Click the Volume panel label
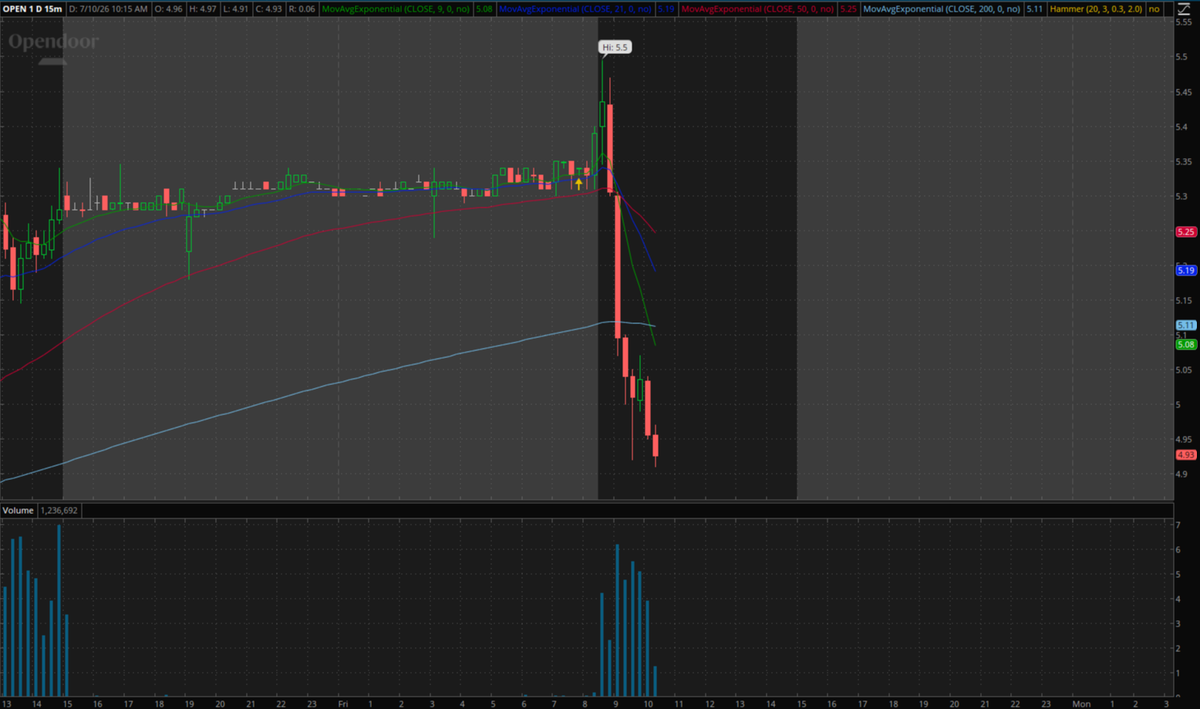 (18, 510)
